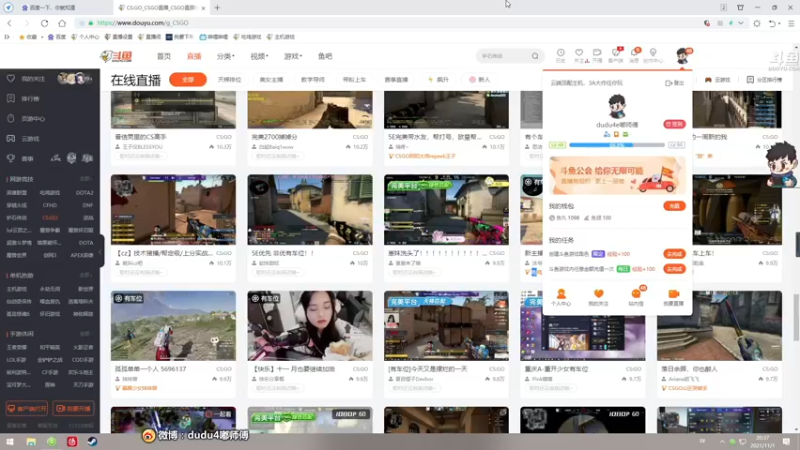Open Steam from the taskbar

92,441
